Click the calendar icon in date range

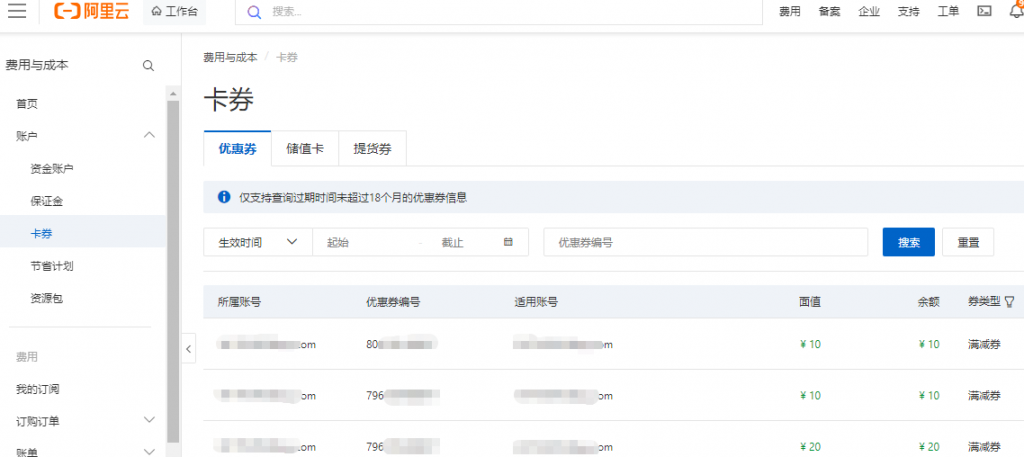point(508,242)
